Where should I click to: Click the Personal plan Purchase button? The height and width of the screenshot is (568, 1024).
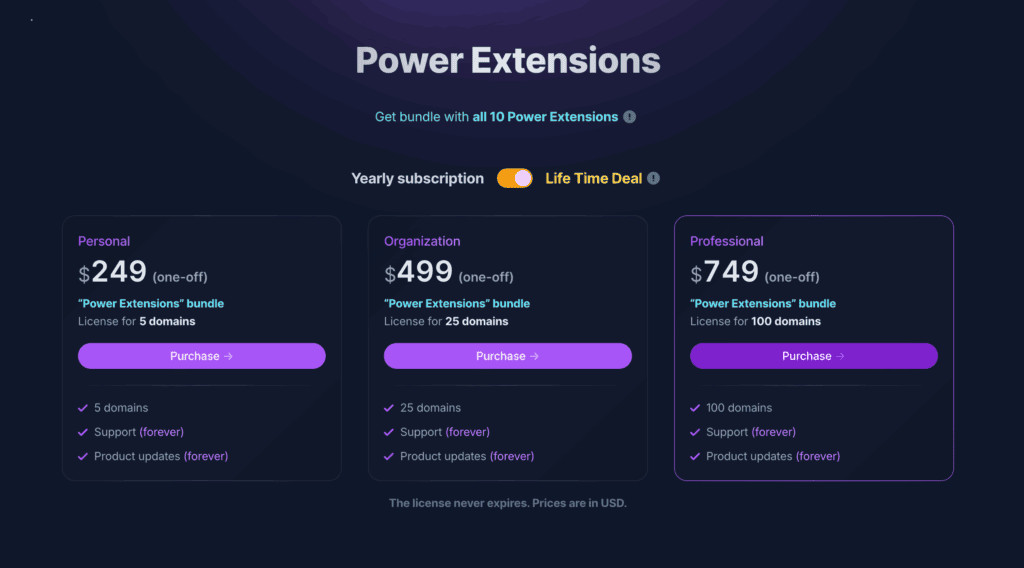pyautogui.click(x=202, y=356)
